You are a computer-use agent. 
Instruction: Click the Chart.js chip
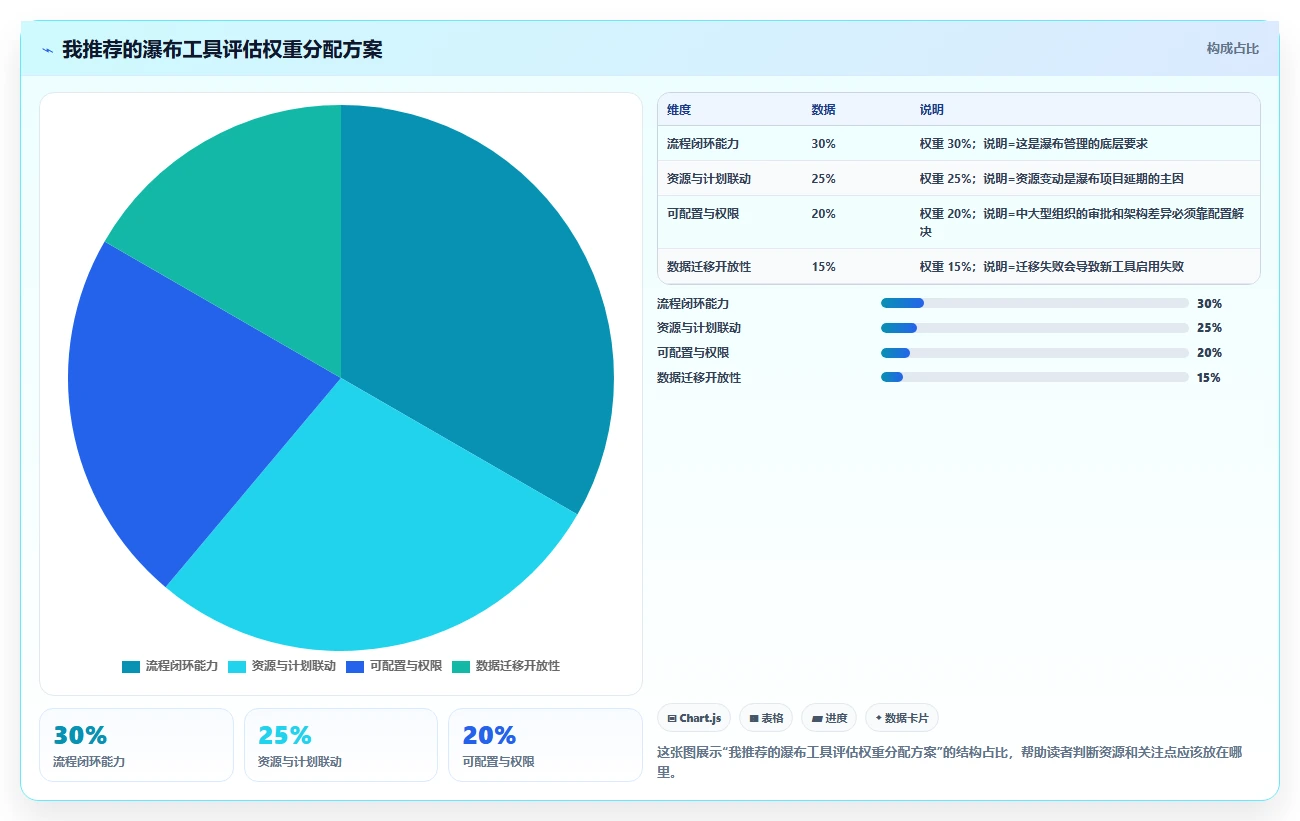point(694,718)
